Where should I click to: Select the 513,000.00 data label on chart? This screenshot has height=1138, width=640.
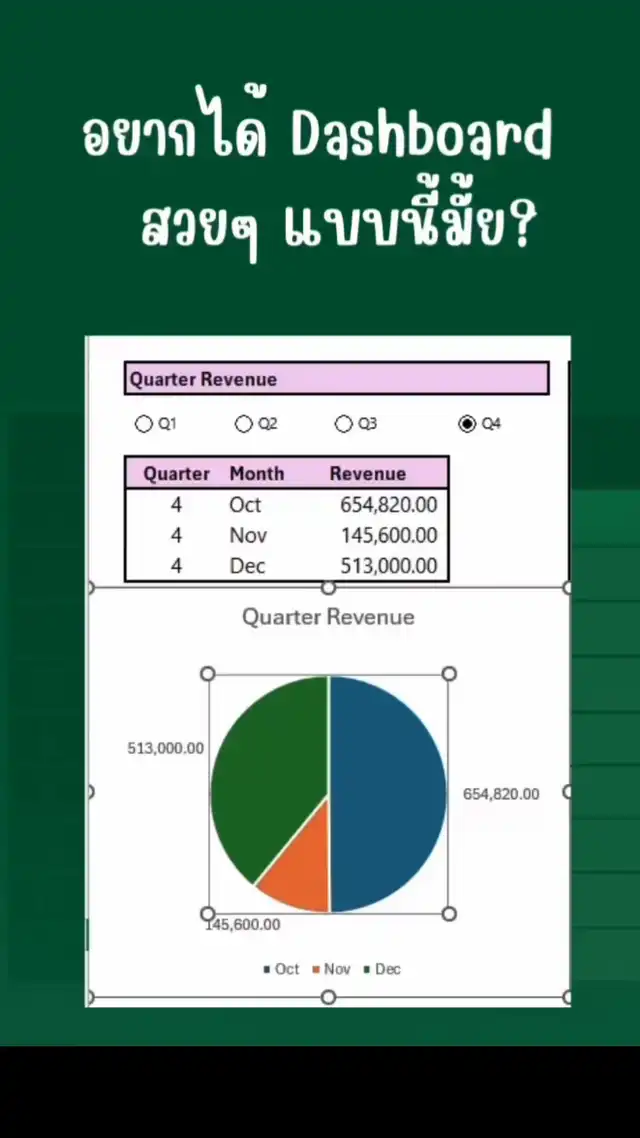(166, 748)
